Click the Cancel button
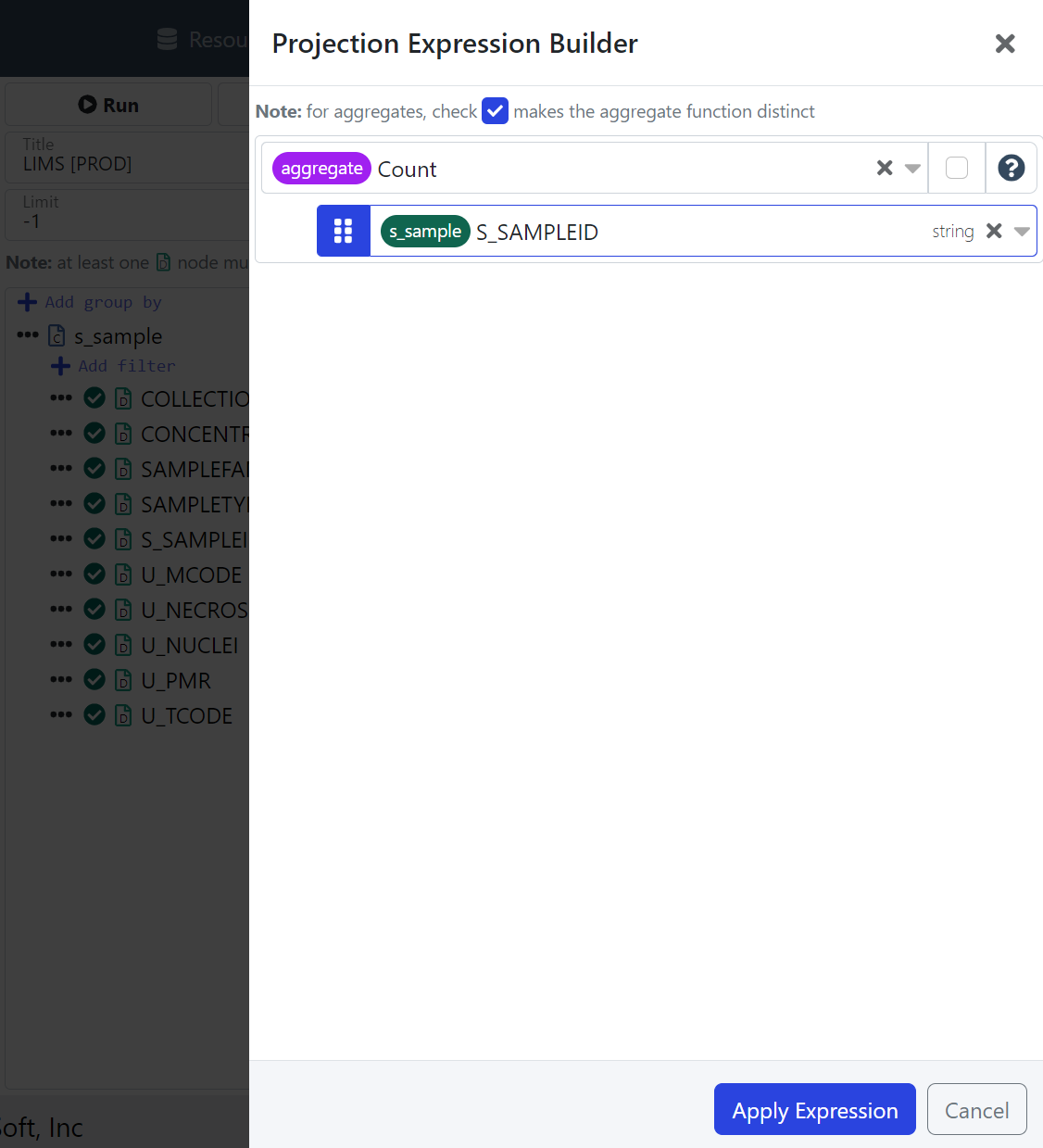This screenshot has height=1148, width=1043. point(976,1109)
